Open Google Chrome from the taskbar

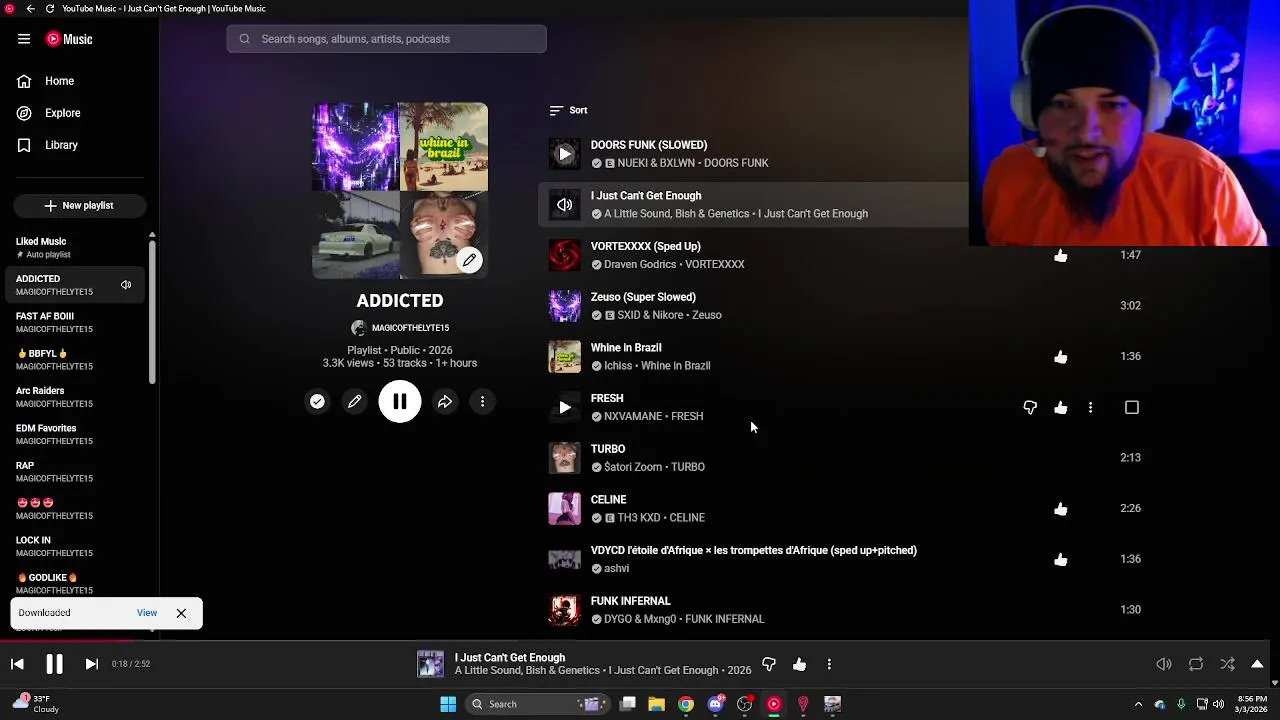click(x=685, y=704)
